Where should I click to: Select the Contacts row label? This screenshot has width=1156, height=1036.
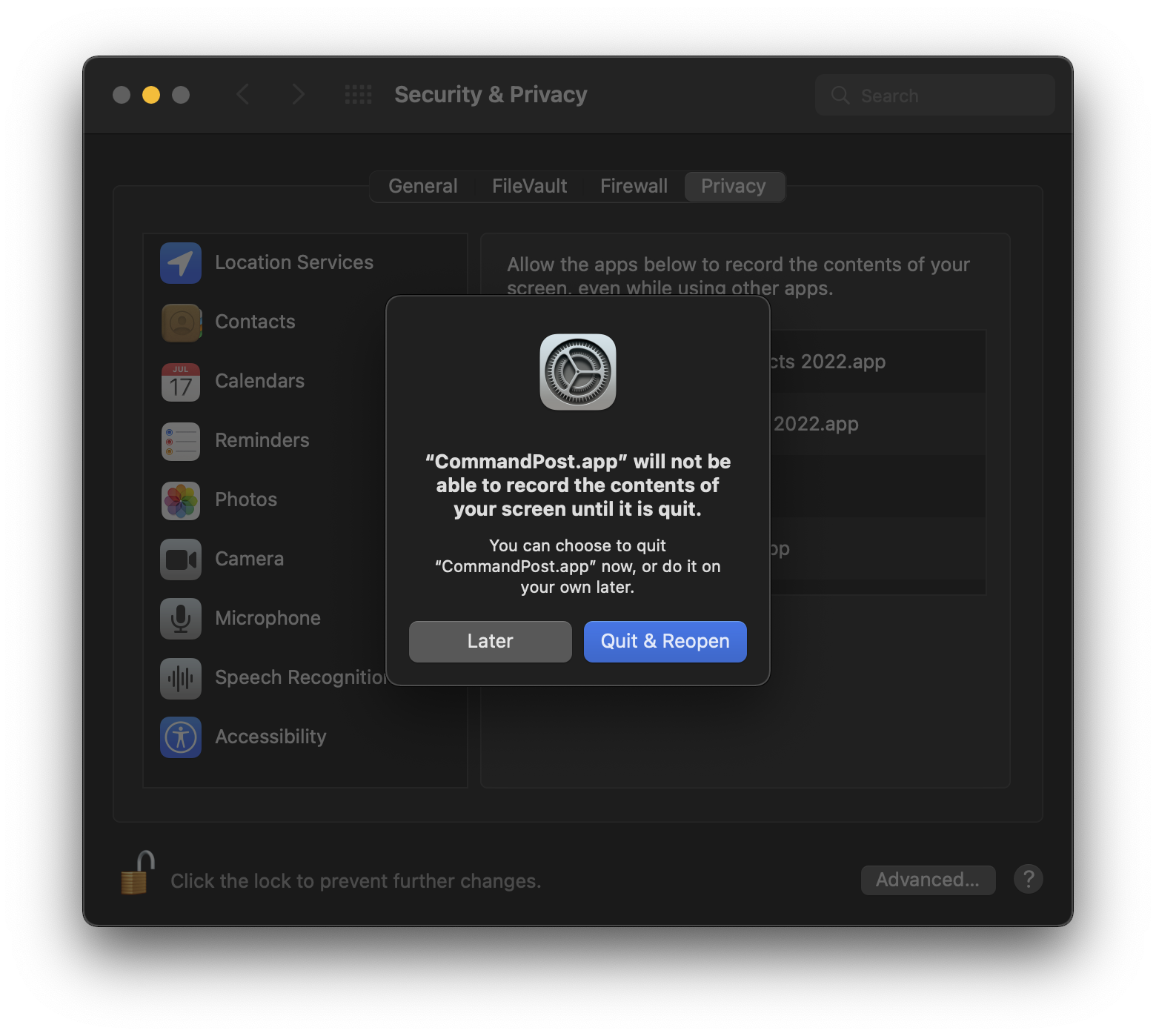[x=255, y=322]
